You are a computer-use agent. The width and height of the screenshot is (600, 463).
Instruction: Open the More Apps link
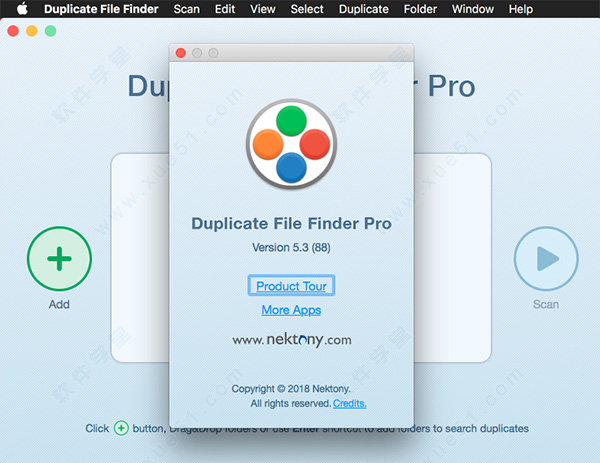point(291,310)
